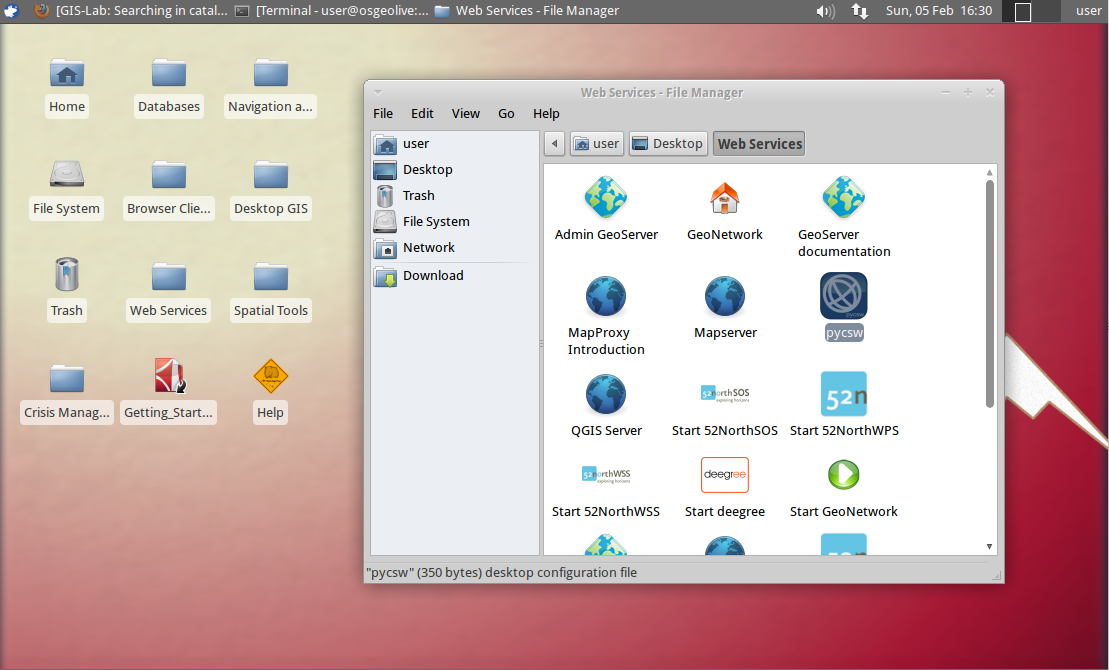Open the Web Services desktop folder

(x=169, y=277)
